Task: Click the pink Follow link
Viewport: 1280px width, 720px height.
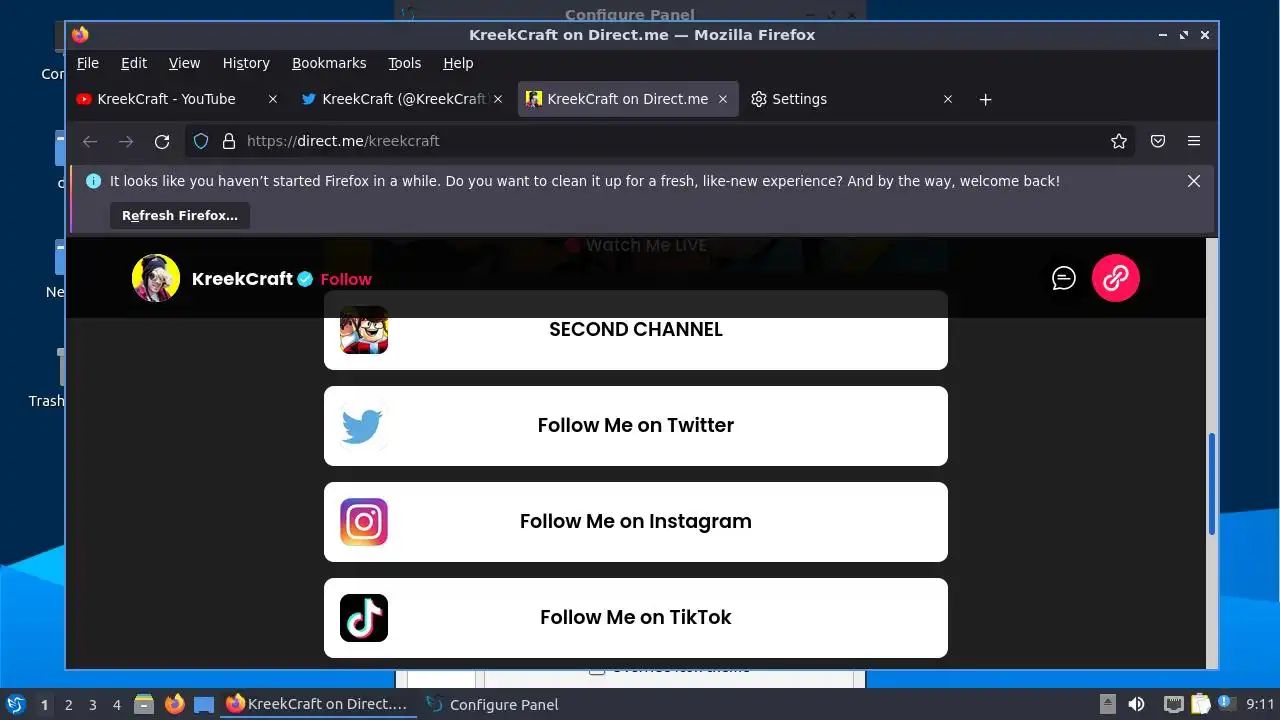Action: click(346, 279)
